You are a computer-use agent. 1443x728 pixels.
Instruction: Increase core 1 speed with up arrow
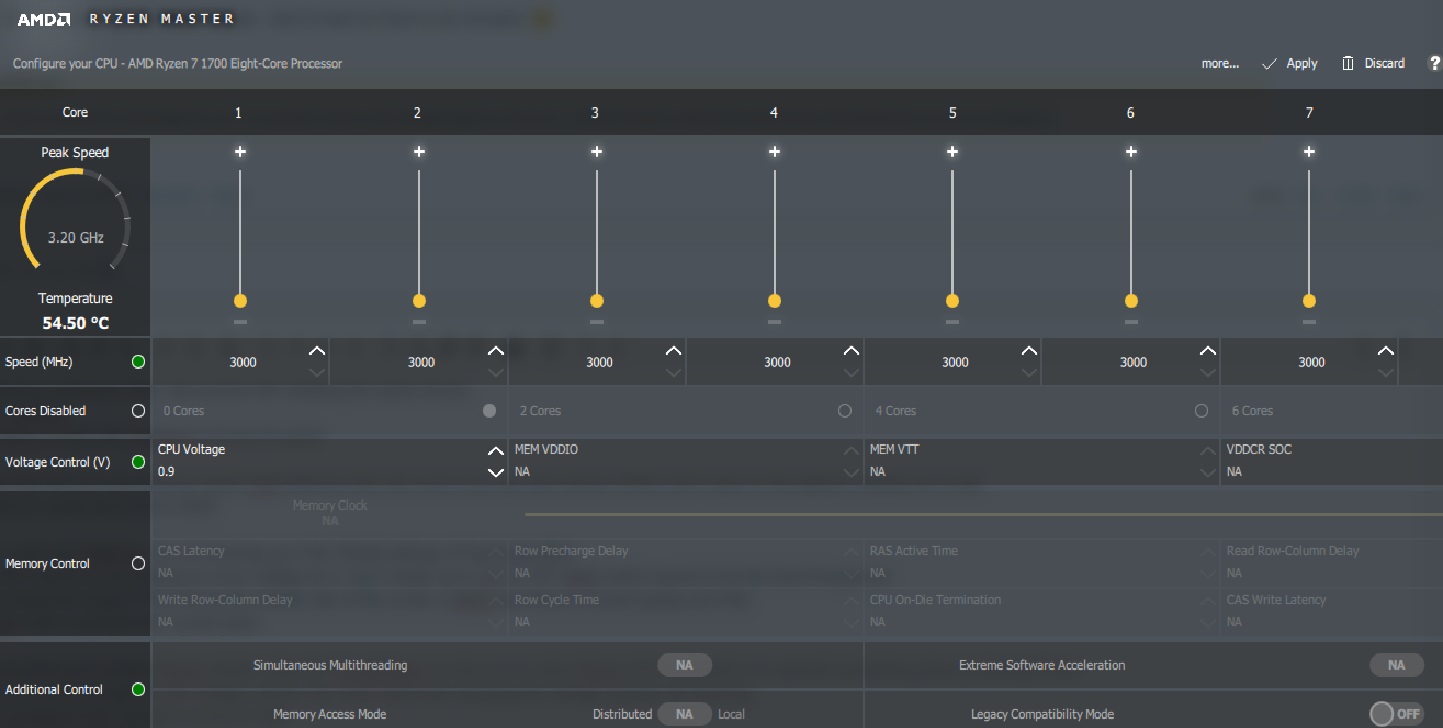pos(317,351)
